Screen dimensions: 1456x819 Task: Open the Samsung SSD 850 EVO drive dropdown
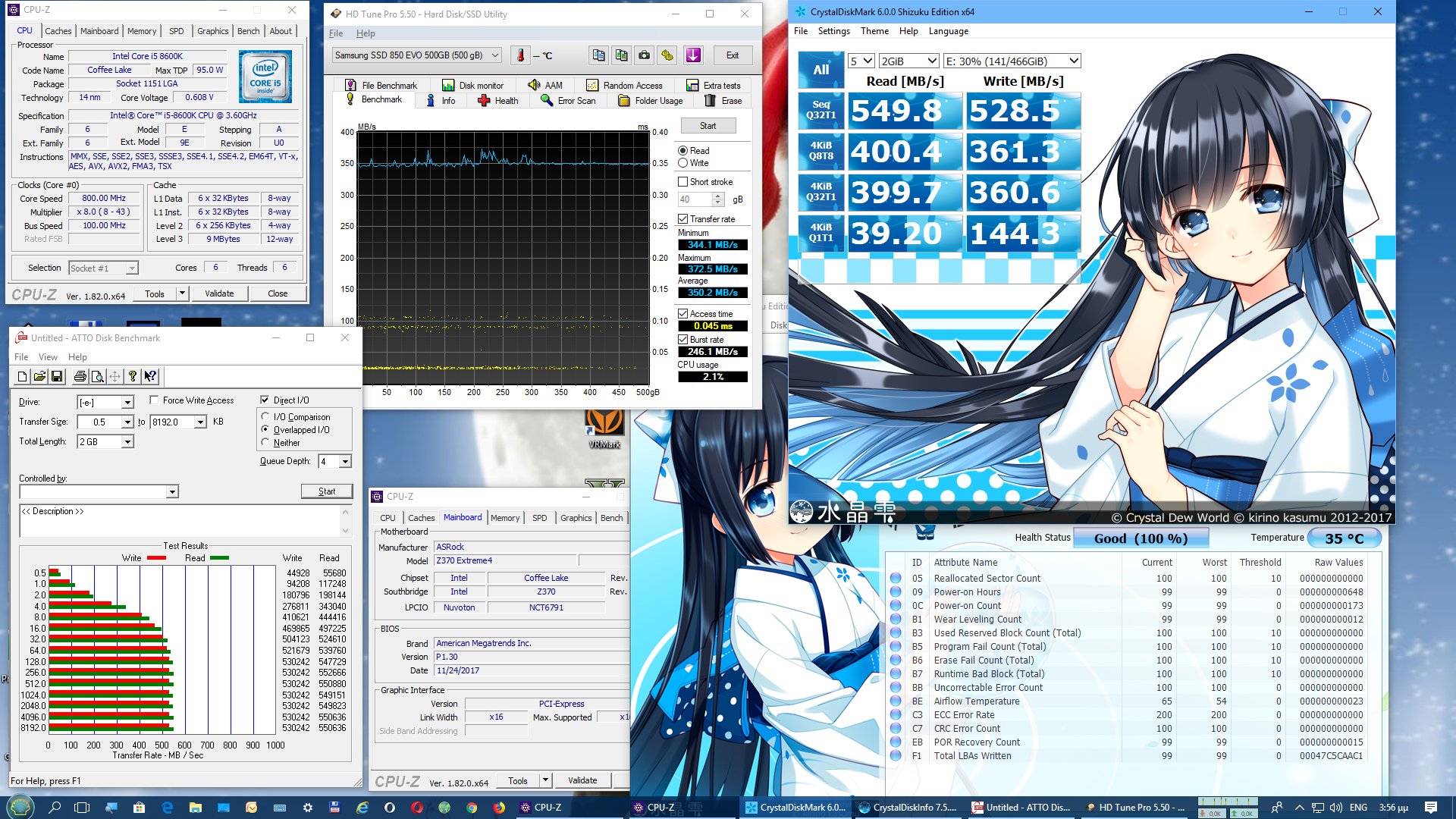(x=416, y=55)
